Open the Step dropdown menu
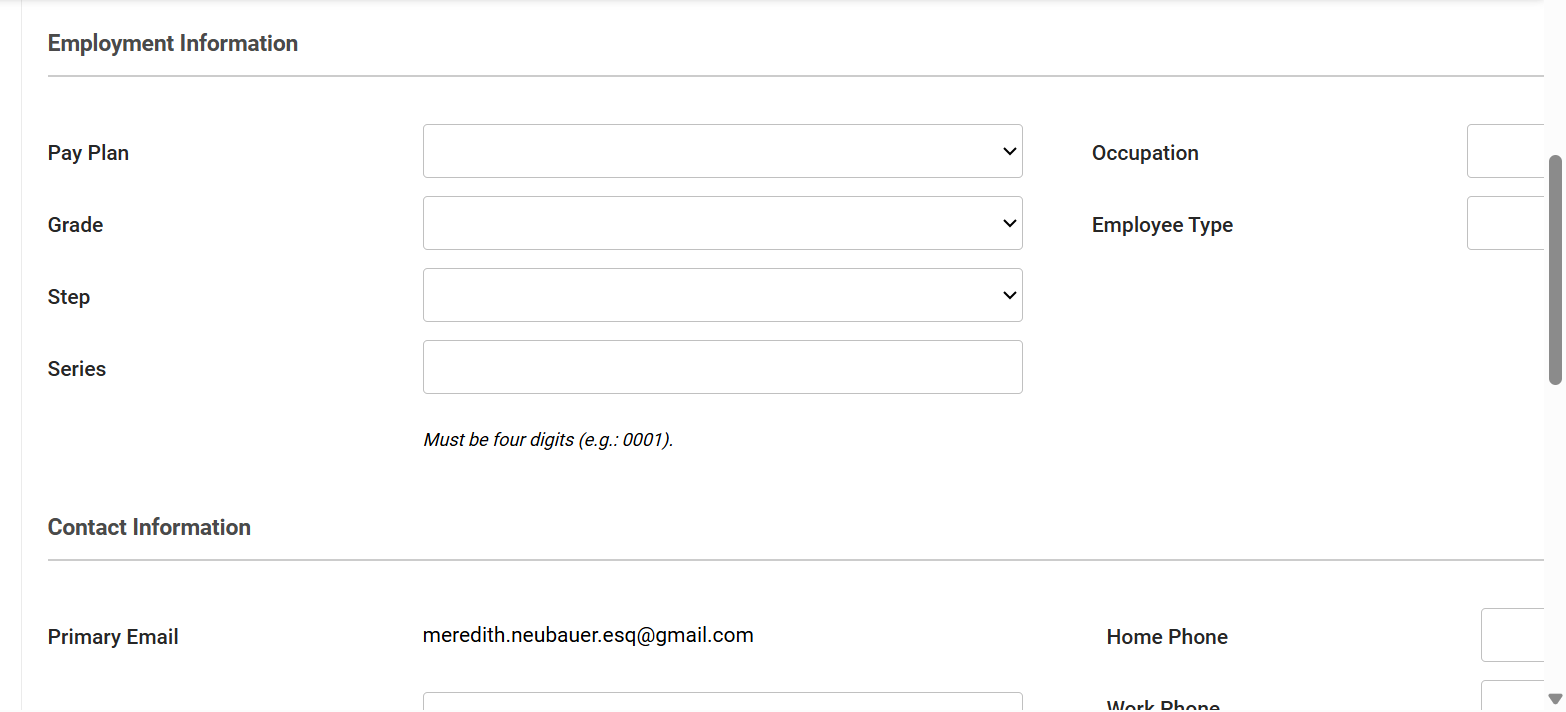This screenshot has width=1566, height=712. click(x=722, y=295)
